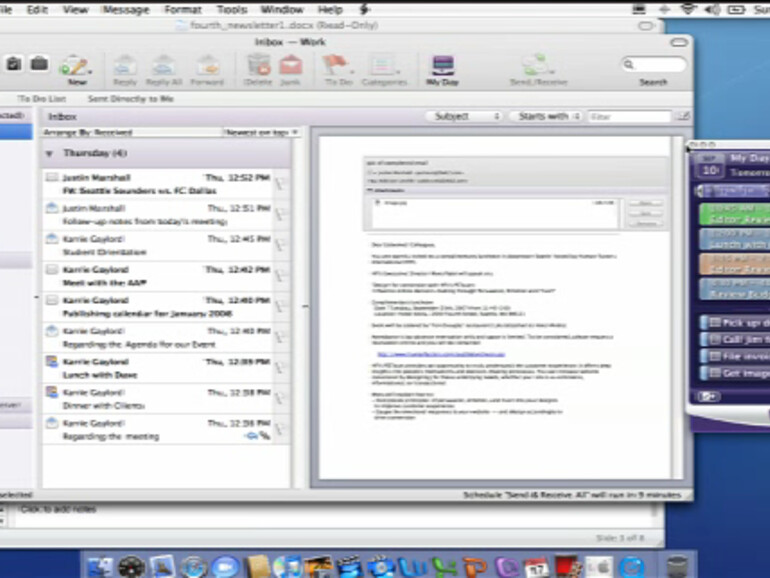This screenshot has width=770, height=578.
Task: Open Entourage purple icon in the Dock
Action: pyautogui.click(x=506, y=567)
